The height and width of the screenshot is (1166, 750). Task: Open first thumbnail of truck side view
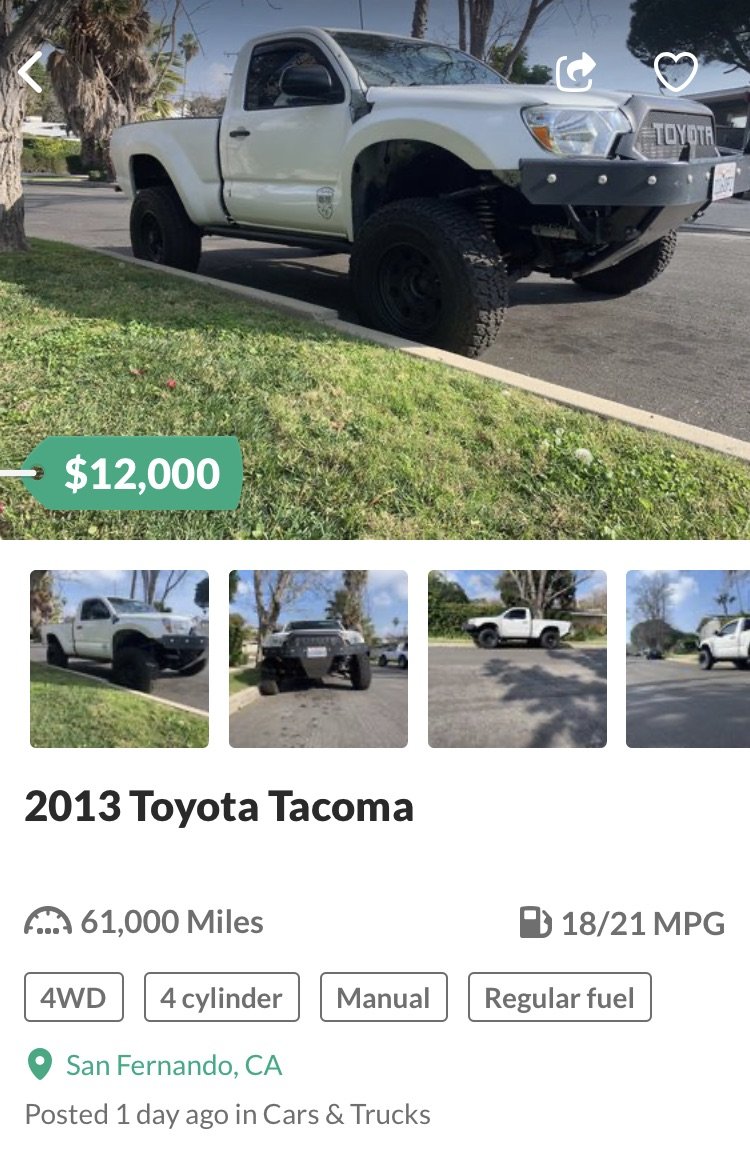(x=119, y=659)
